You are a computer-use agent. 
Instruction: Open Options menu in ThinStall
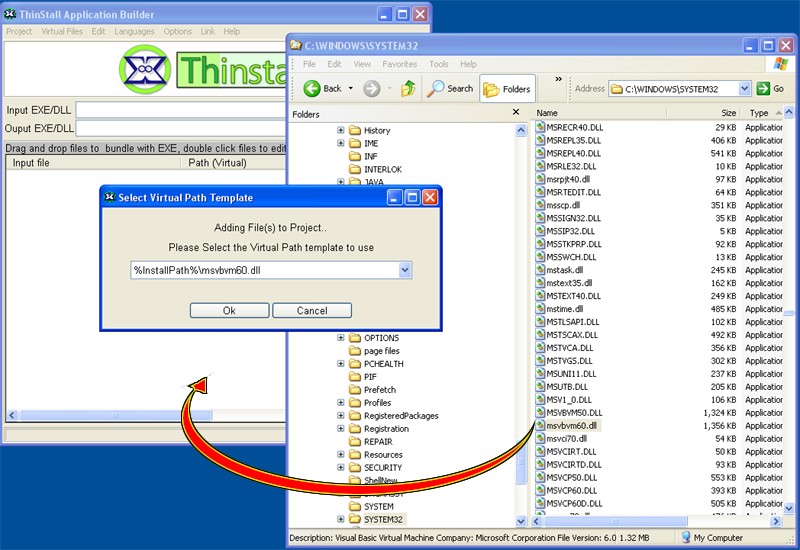178,32
